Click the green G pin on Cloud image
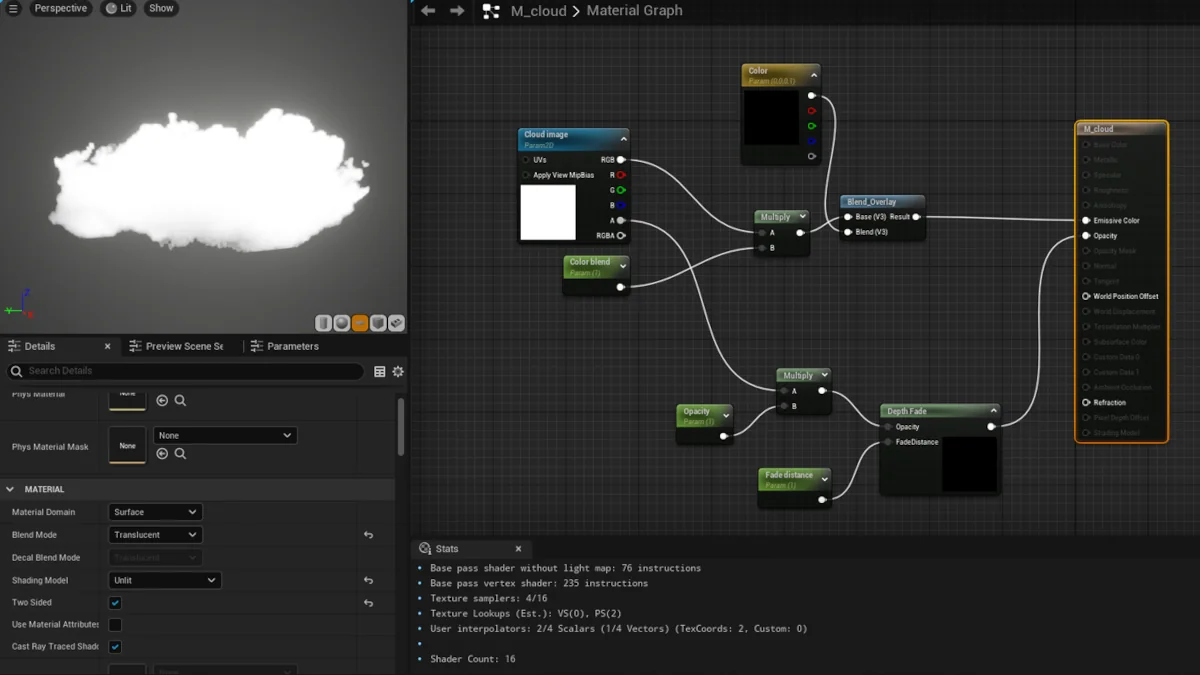 (x=621, y=190)
